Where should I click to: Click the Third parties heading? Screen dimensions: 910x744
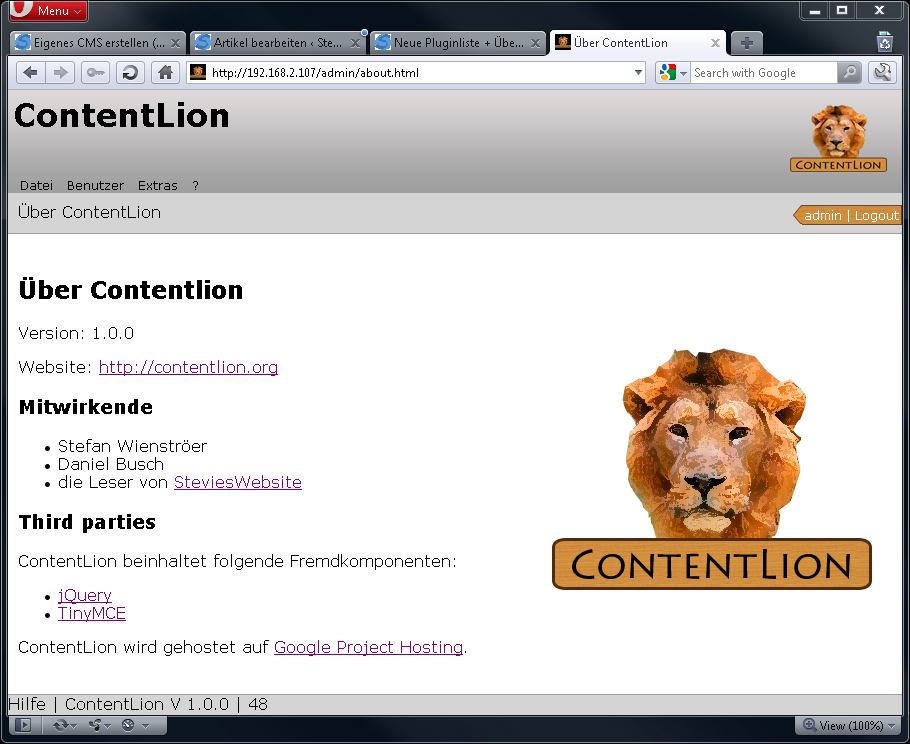[x=87, y=522]
